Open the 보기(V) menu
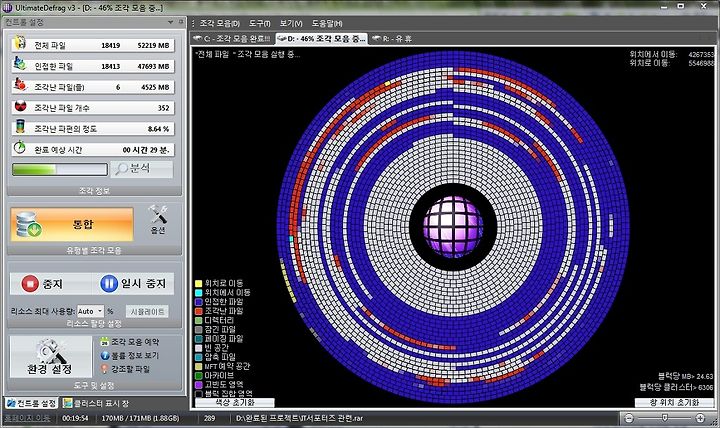720x428 pixels. click(x=291, y=23)
